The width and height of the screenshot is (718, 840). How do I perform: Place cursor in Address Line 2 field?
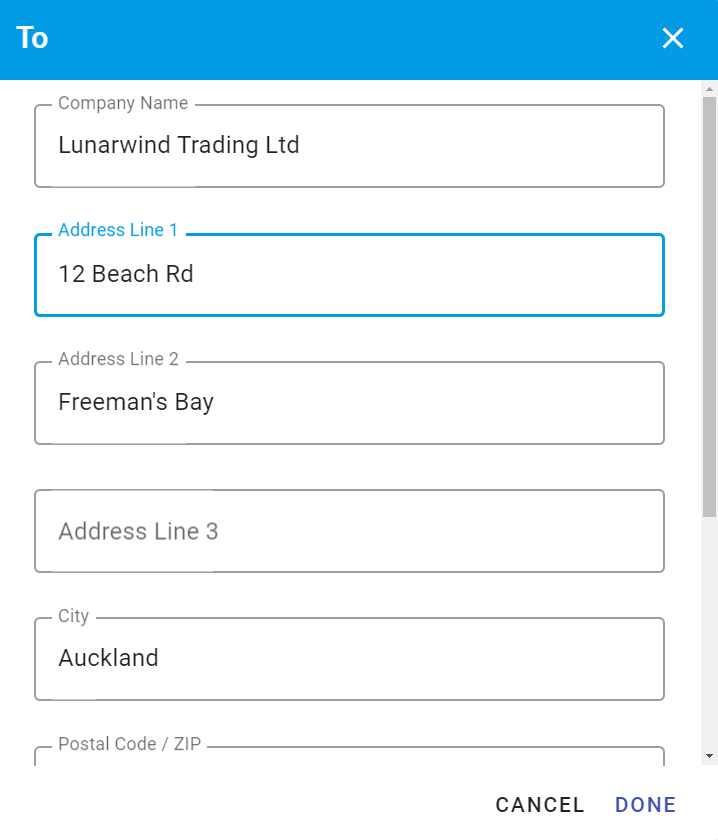click(349, 403)
